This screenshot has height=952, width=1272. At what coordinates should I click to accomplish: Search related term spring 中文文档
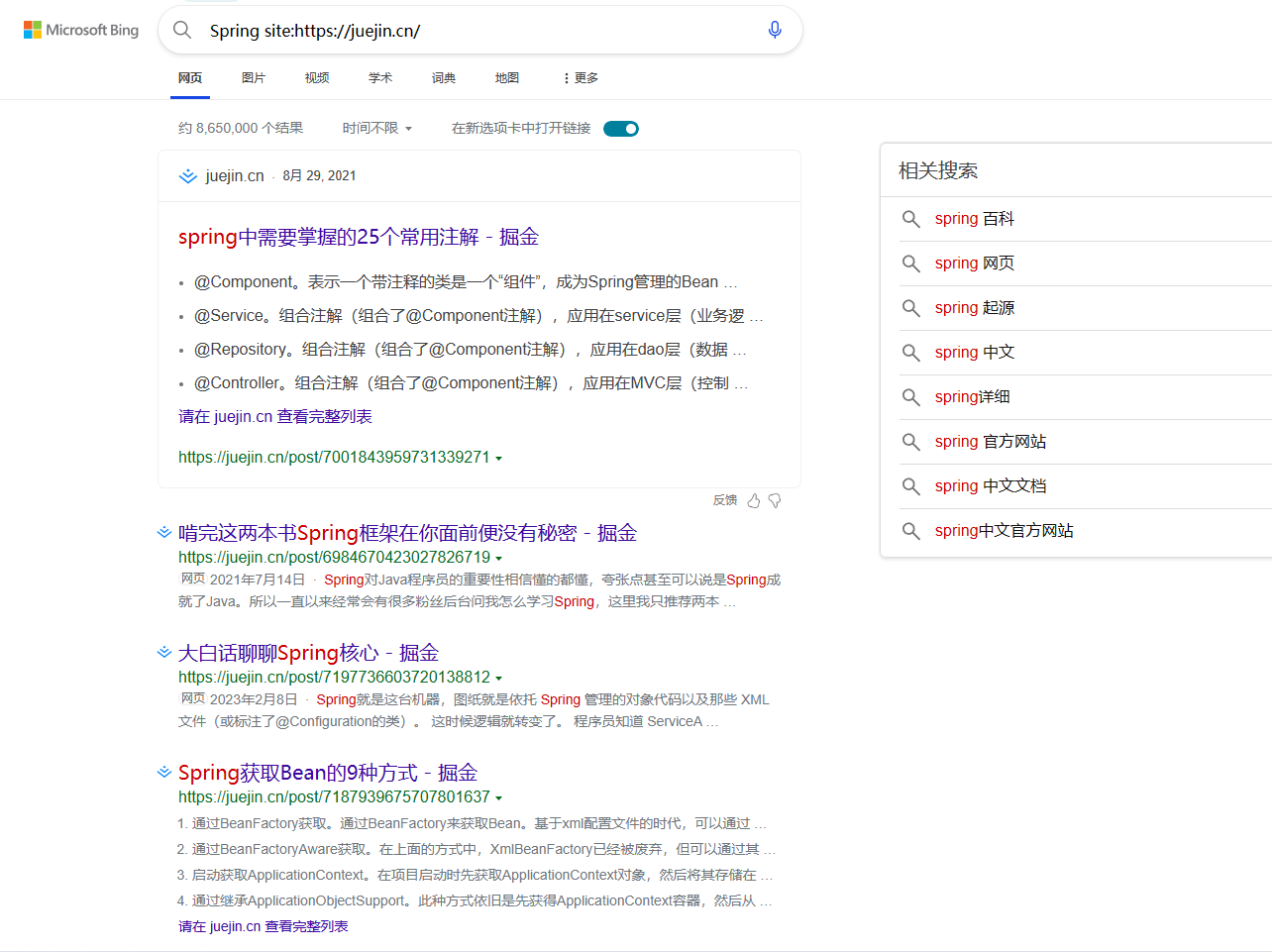pyautogui.click(x=991, y=486)
